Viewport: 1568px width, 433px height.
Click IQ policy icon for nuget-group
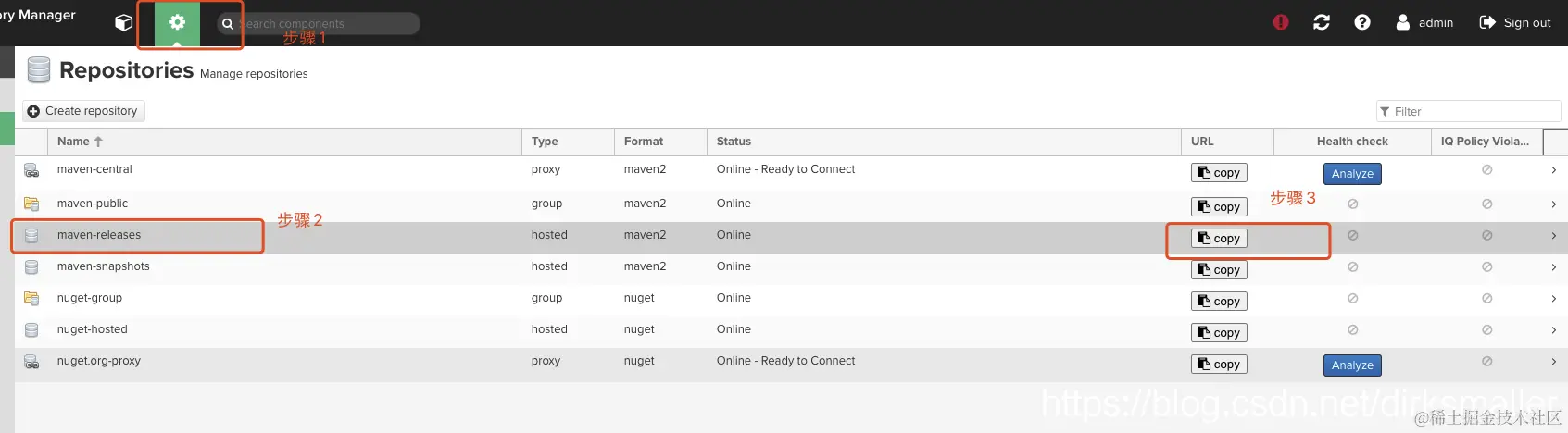point(1487,298)
